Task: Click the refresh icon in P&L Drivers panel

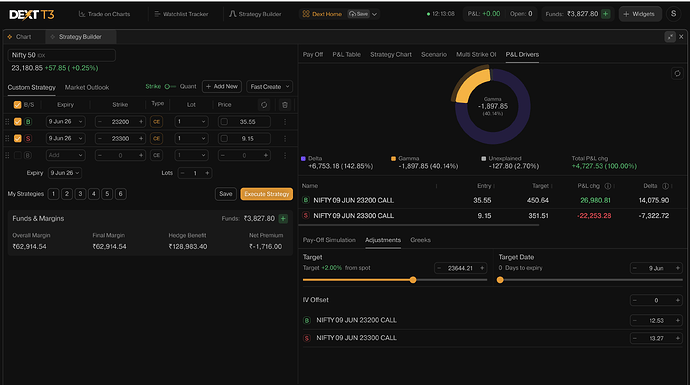Action: tap(677, 73)
